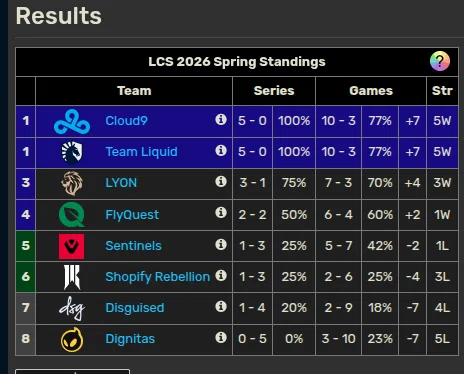This screenshot has width=464, height=374.
Task: Open the info icon beside Dignitas
Action: (221, 337)
